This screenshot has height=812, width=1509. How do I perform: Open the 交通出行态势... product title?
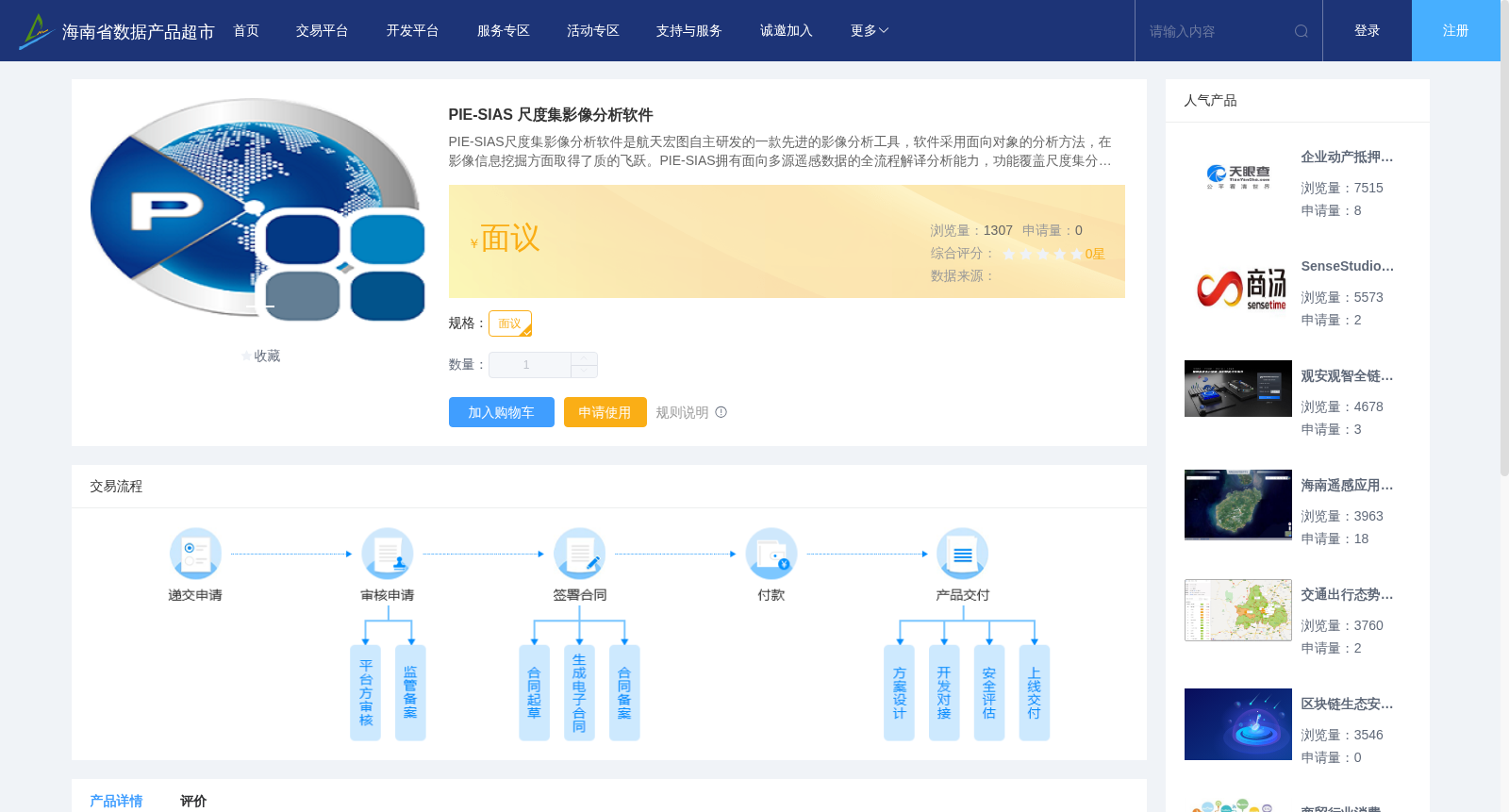[x=1347, y=595]
